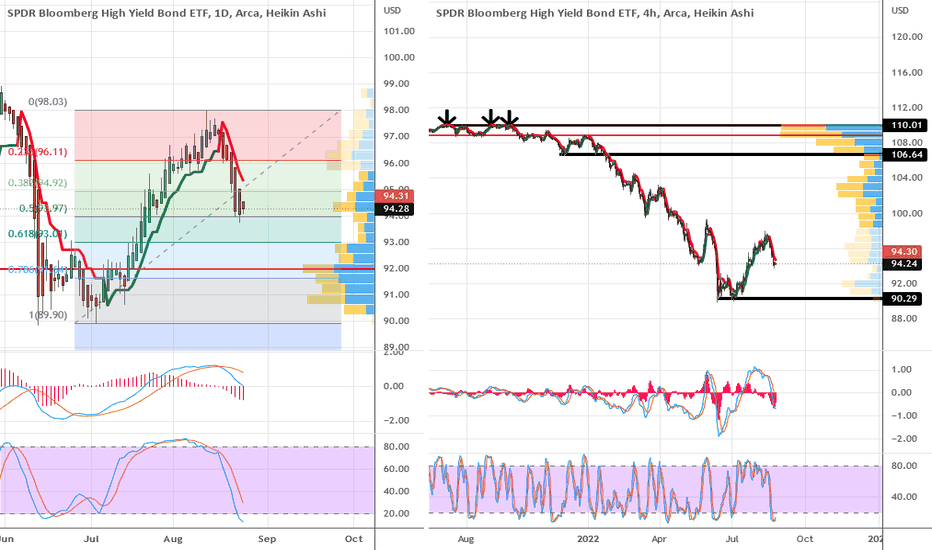The width and height of the screenshot is (932, 550).
Task: Click the 90.29 support level label
Action: (903, 298)
